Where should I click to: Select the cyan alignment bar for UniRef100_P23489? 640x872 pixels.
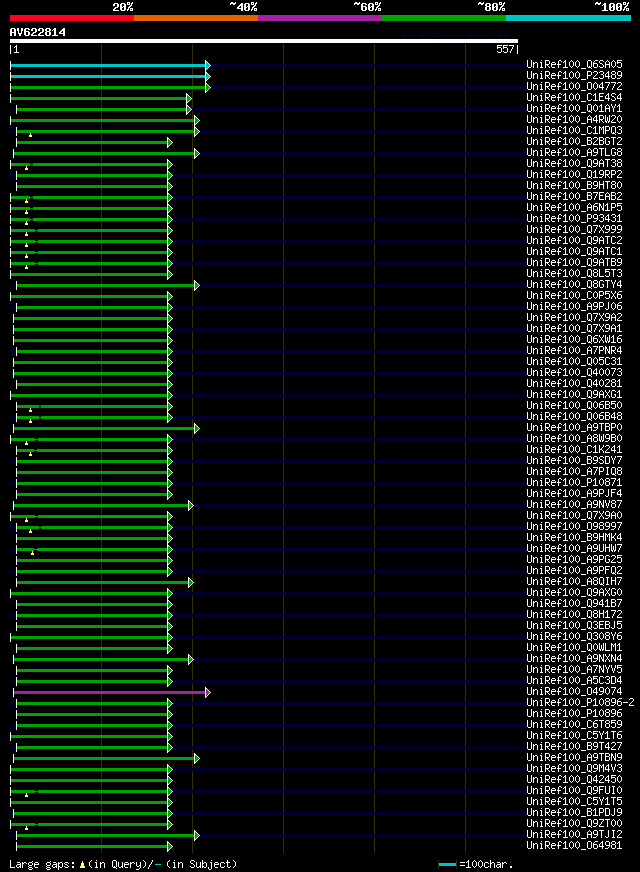pyautogui.click(x=108, y=76)
